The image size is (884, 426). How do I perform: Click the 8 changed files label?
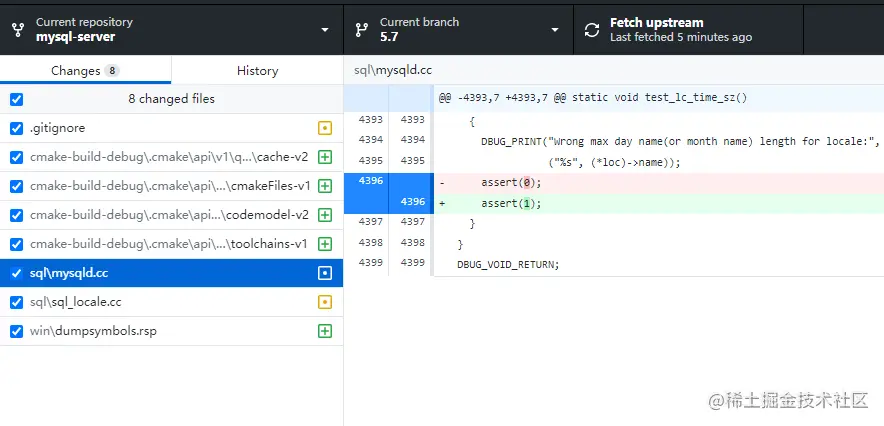(x=171, y=99)
